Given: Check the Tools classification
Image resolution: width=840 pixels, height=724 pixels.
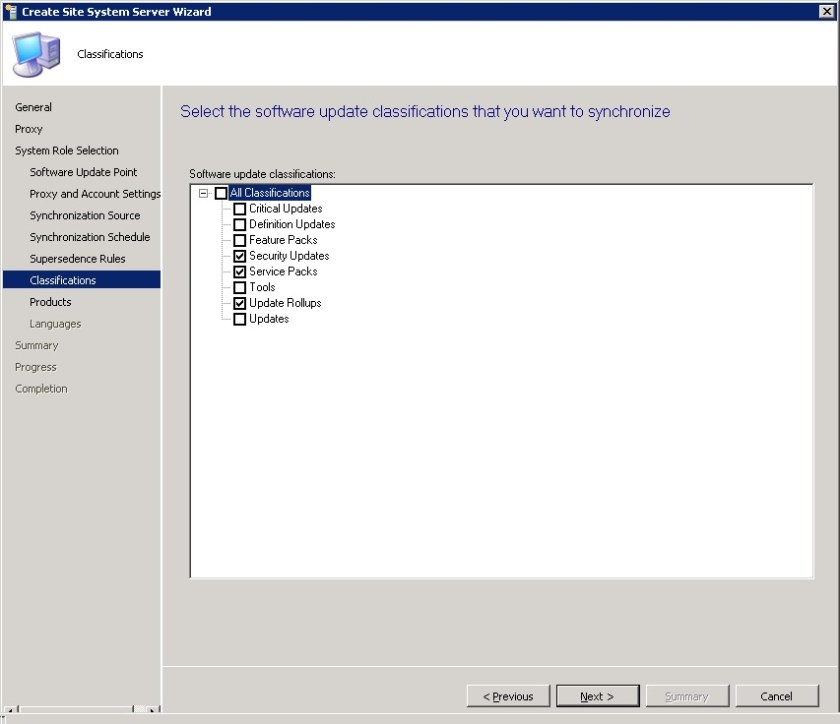Looking at the screenshot, I should pos(239,287).
